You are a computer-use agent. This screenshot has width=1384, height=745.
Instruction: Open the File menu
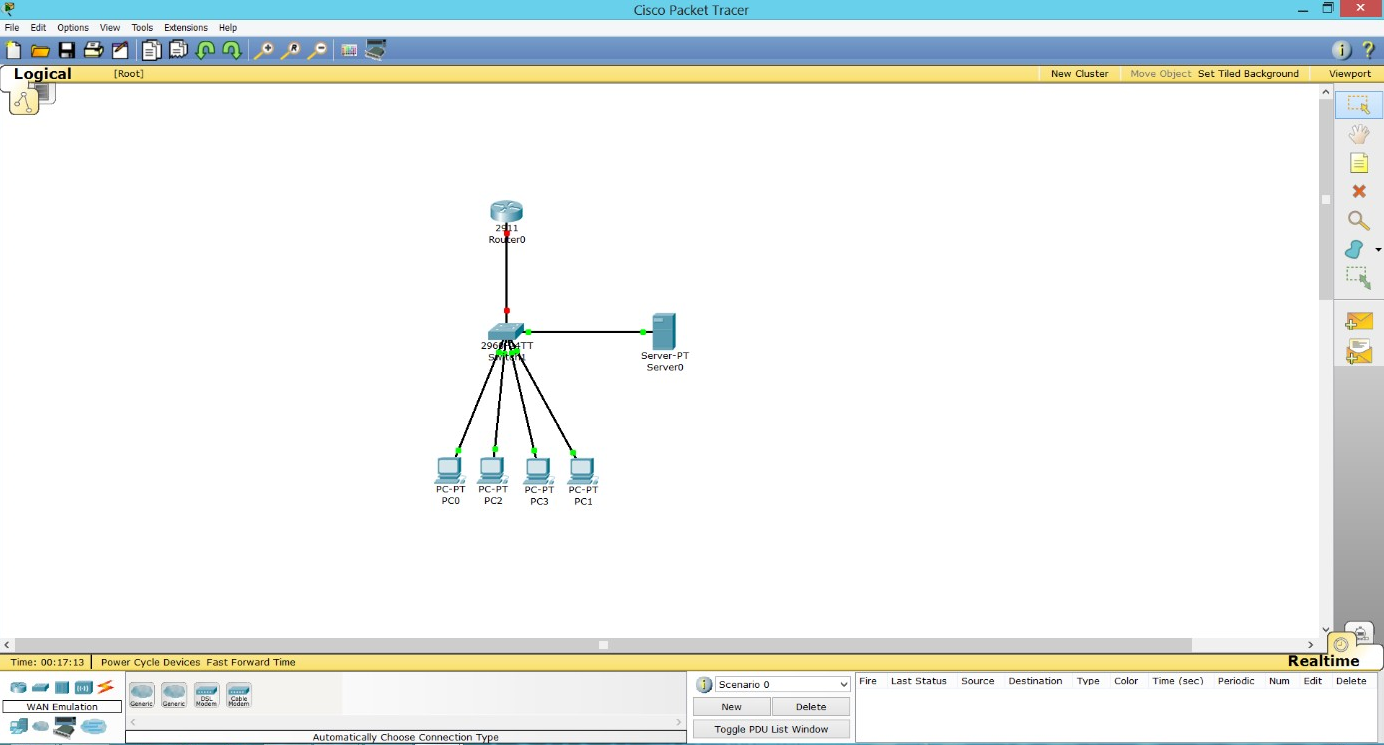click(12, 28)
